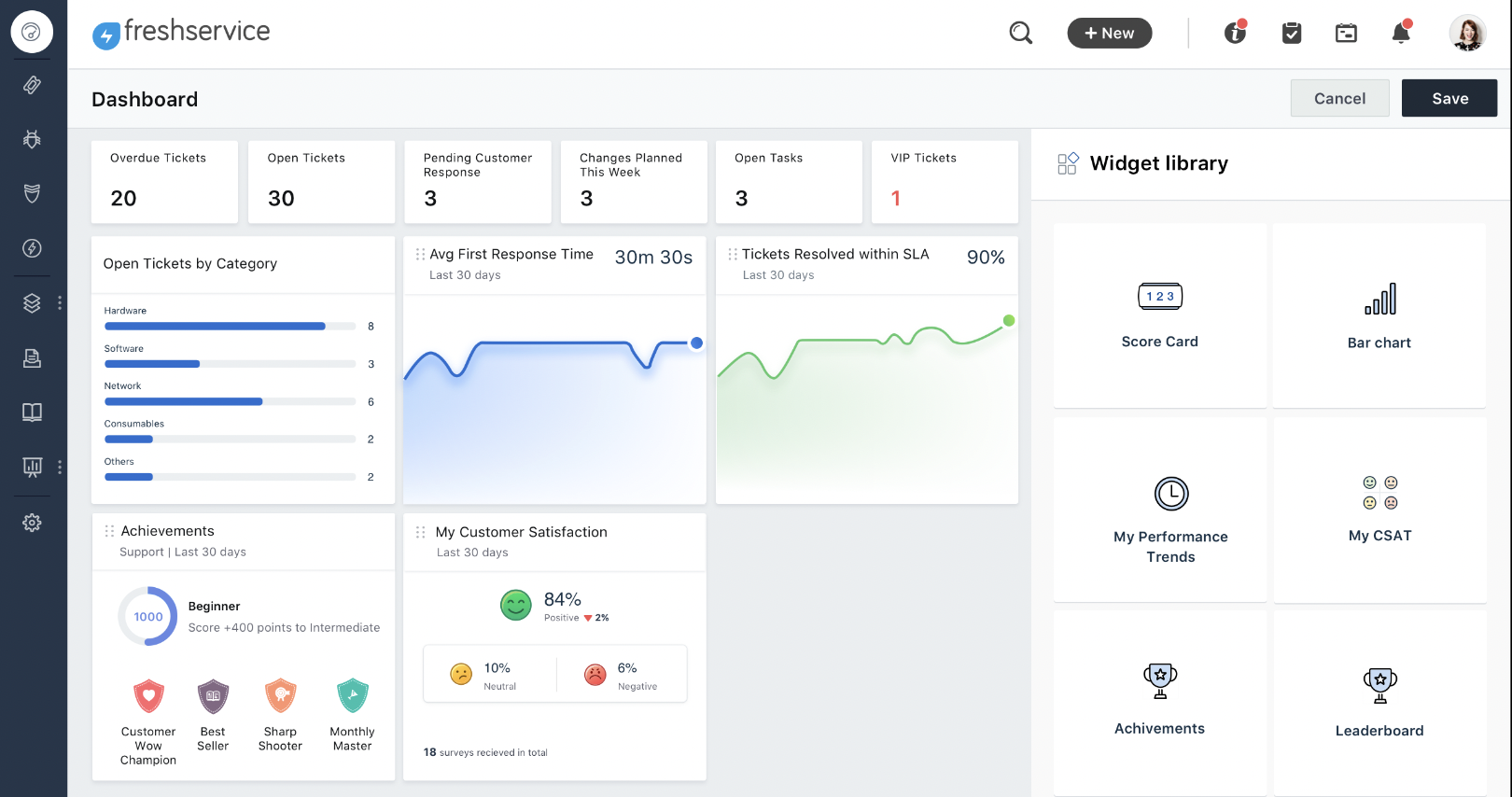Grab the Tickets Resolved within SLA drag handle
Image resolution: width=1512 pixels, height=797 pixels.
[733, 254]
